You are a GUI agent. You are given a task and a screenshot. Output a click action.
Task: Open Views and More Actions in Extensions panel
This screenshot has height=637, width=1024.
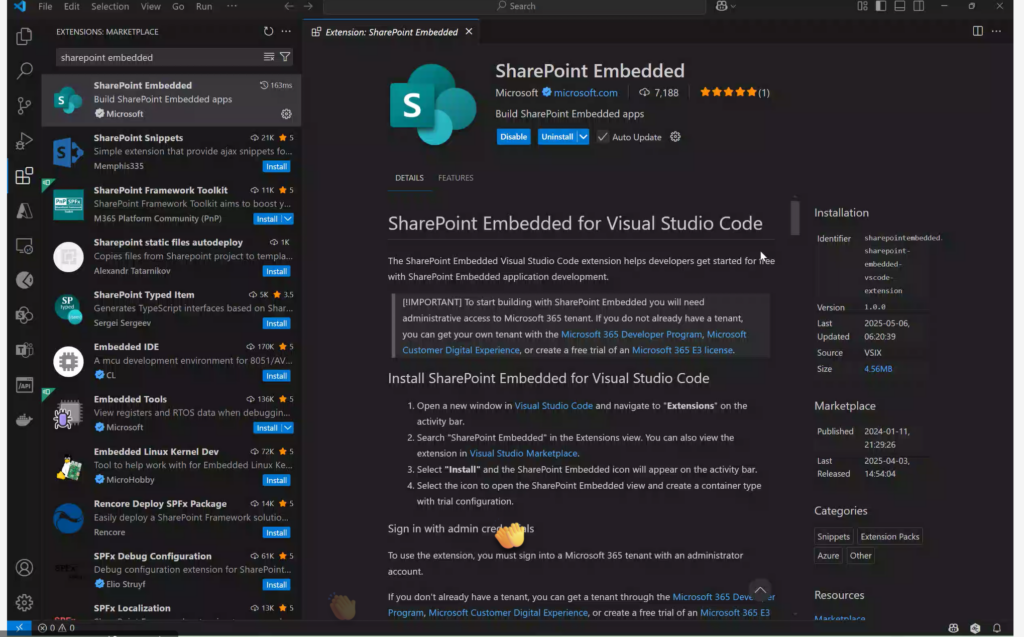pyautogui.click(x=286, y=31)
